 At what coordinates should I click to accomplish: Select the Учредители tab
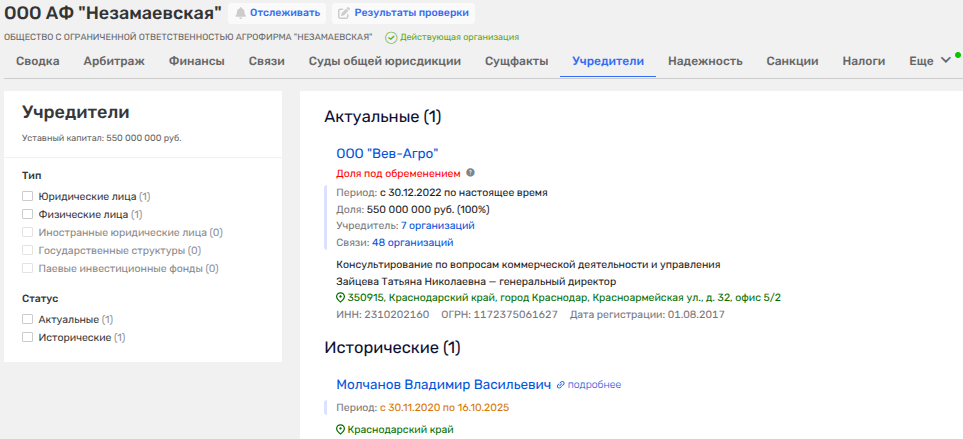tap(608, 61)
